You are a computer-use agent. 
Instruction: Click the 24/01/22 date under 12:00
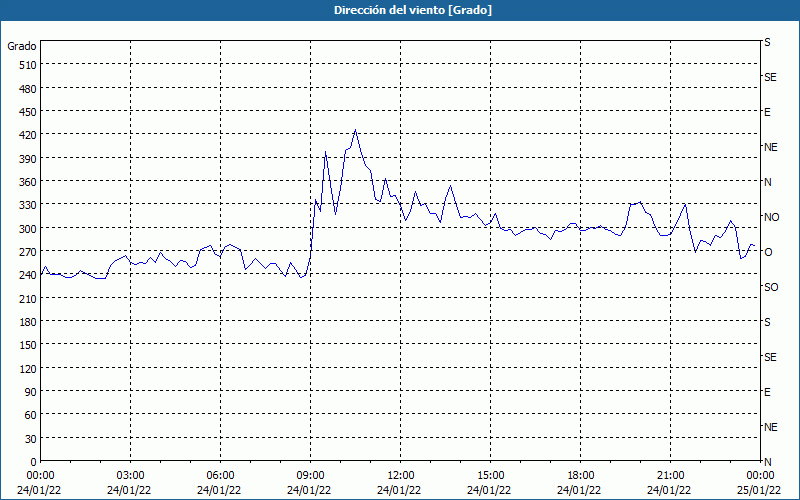[x=399, y=490]
